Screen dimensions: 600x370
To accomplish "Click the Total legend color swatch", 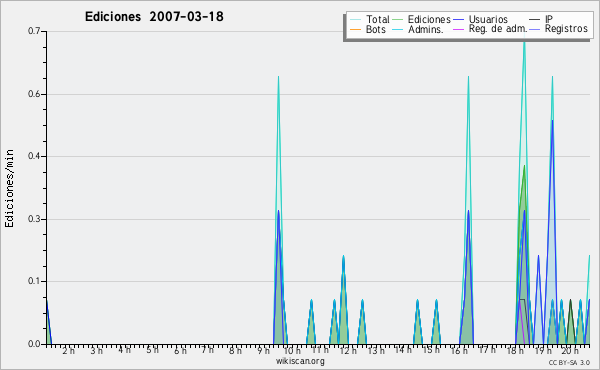I will (355, 20).
